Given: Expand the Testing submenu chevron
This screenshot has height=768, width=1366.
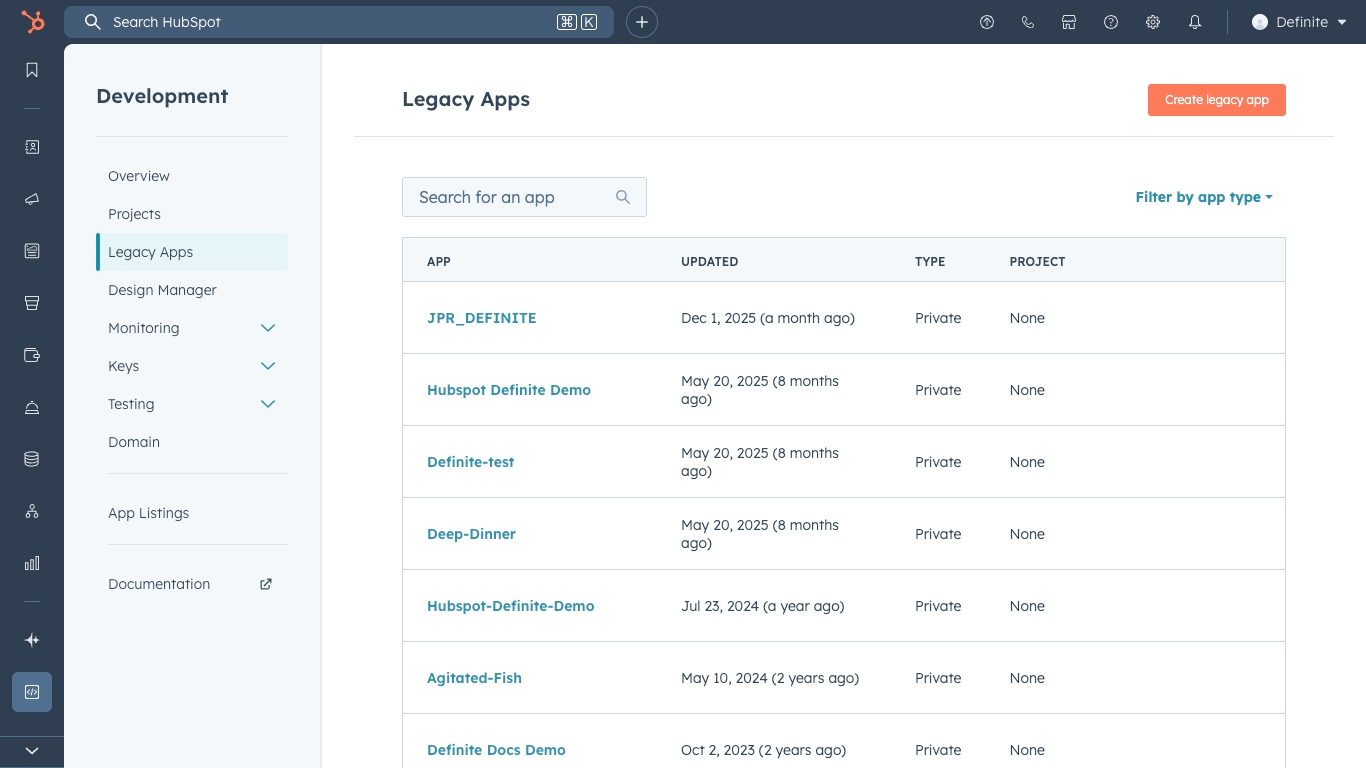Looking at the screenshot, I should click(x=268, y=404).
